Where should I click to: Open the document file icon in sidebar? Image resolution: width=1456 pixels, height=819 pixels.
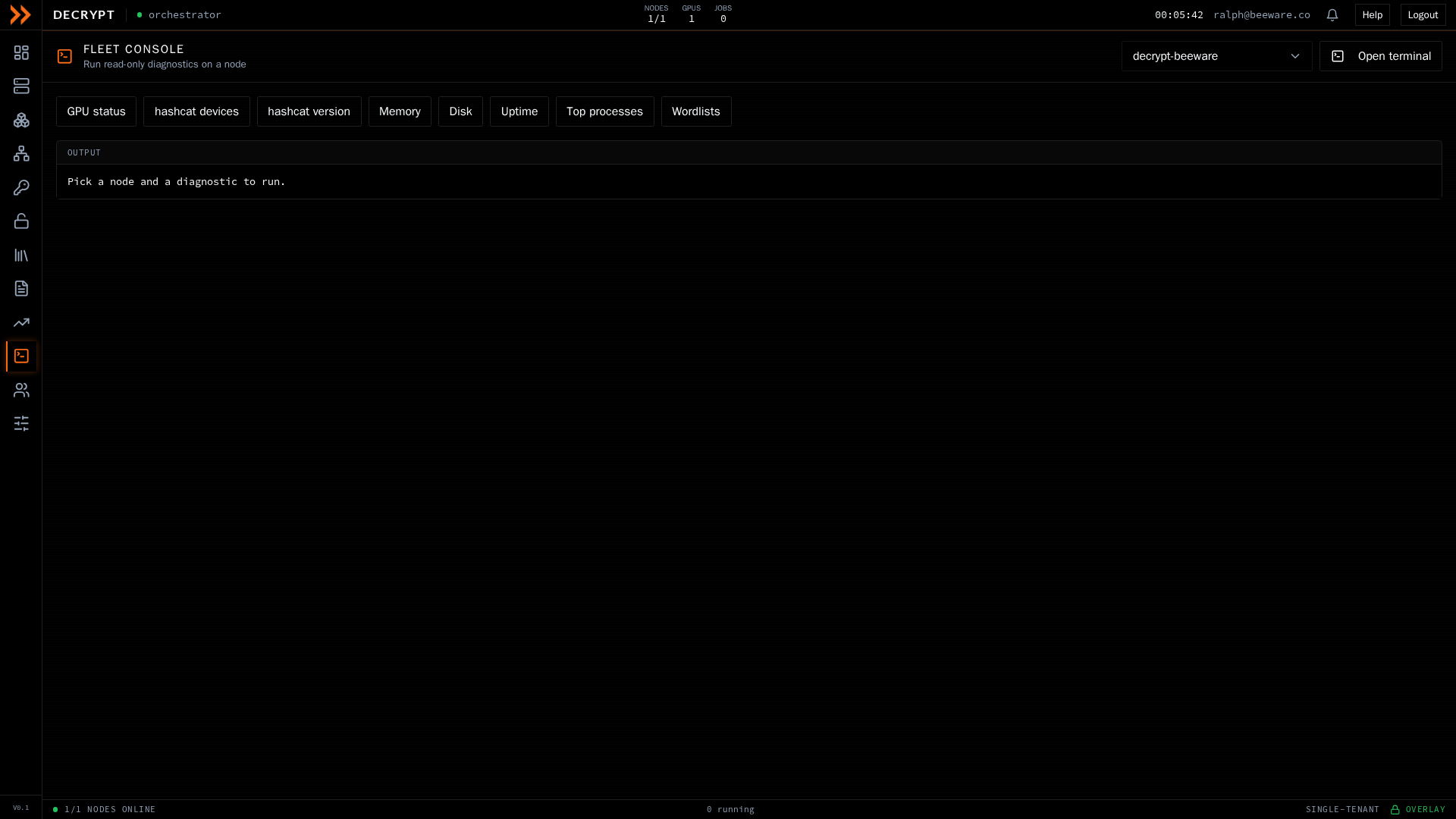(x=21, y=288)
